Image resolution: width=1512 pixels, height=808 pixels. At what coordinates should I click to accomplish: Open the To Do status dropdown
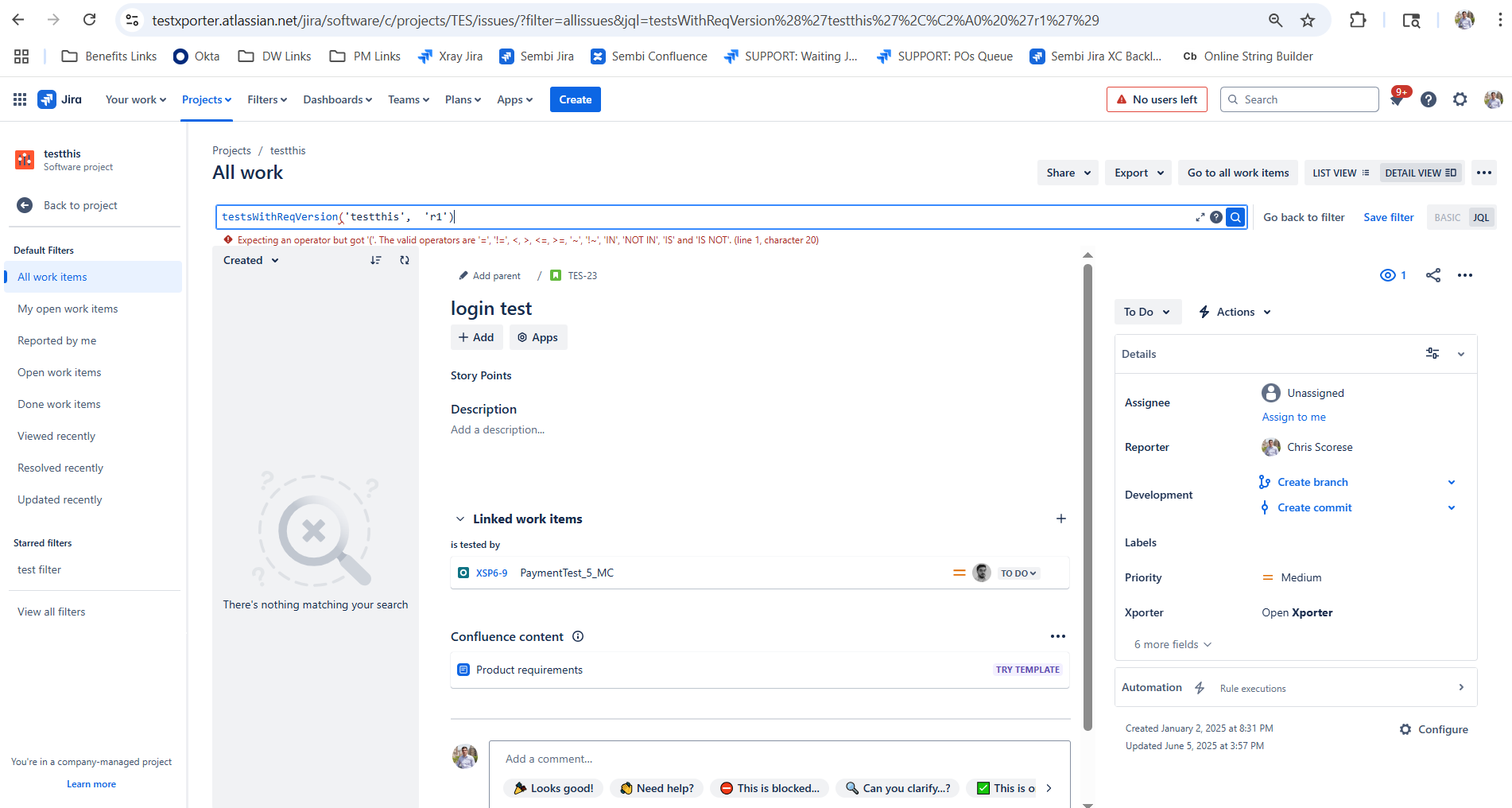tap(1147, 312)
